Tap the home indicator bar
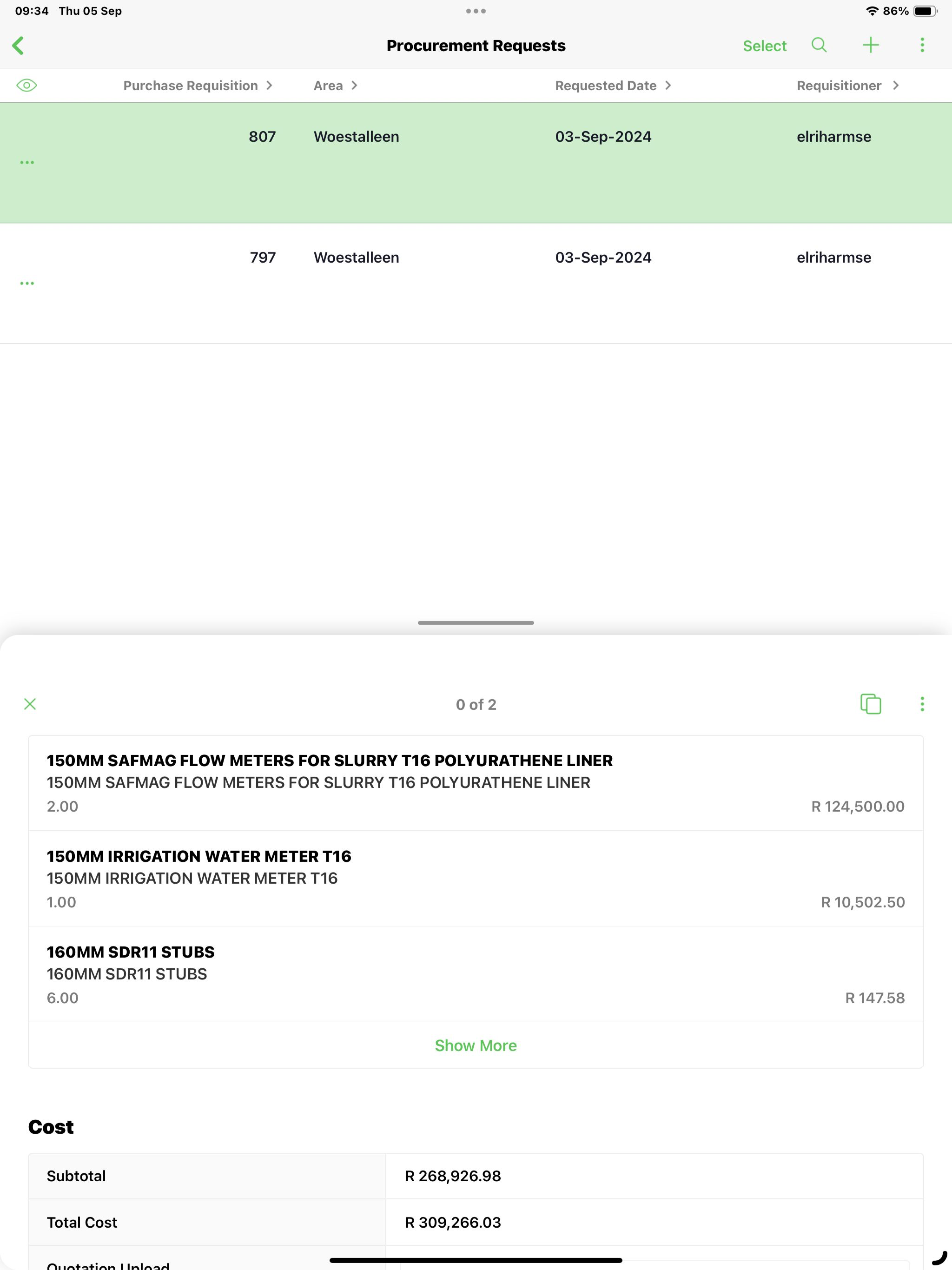 point(476,1260)
